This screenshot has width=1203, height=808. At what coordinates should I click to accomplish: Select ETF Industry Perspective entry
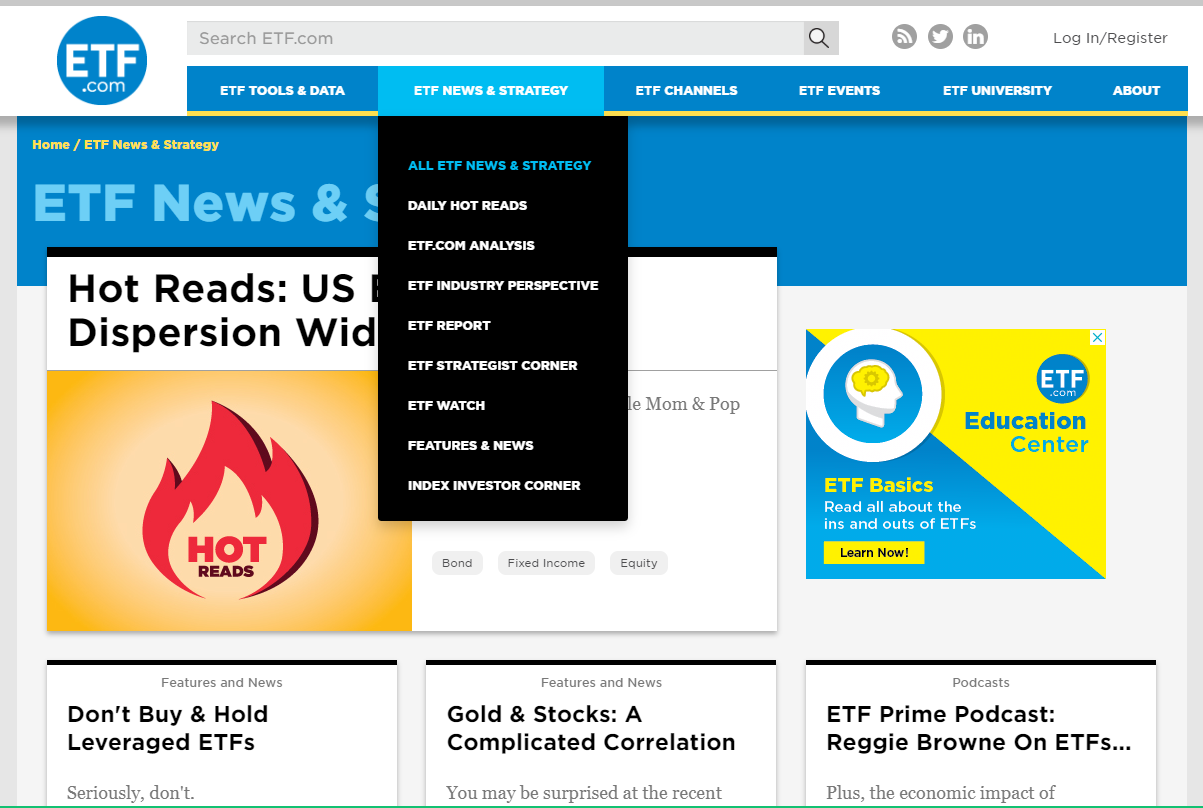pyautogui.click(x=503, y=285)
